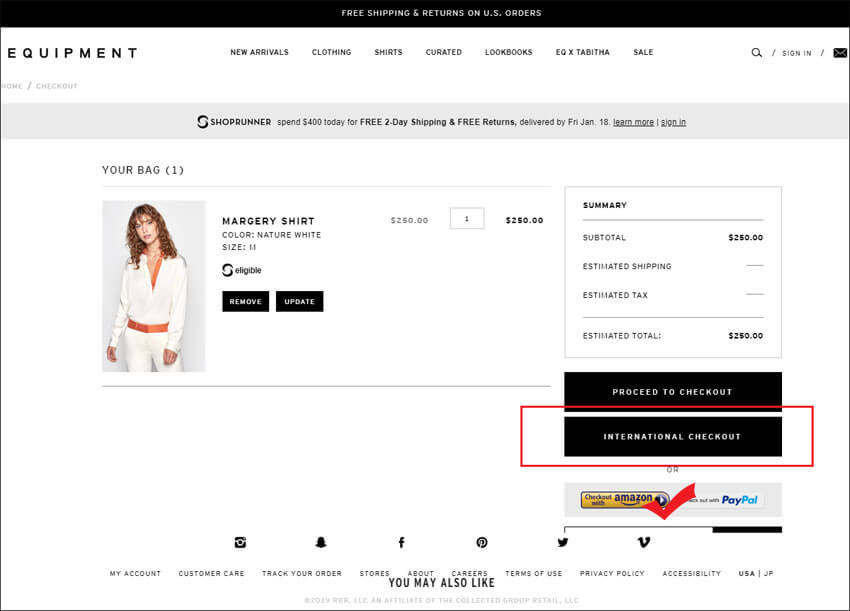The height and width of the screenshot is (611, 850).
Task: Open Accessibility footer link
Action: pos(692,573)
